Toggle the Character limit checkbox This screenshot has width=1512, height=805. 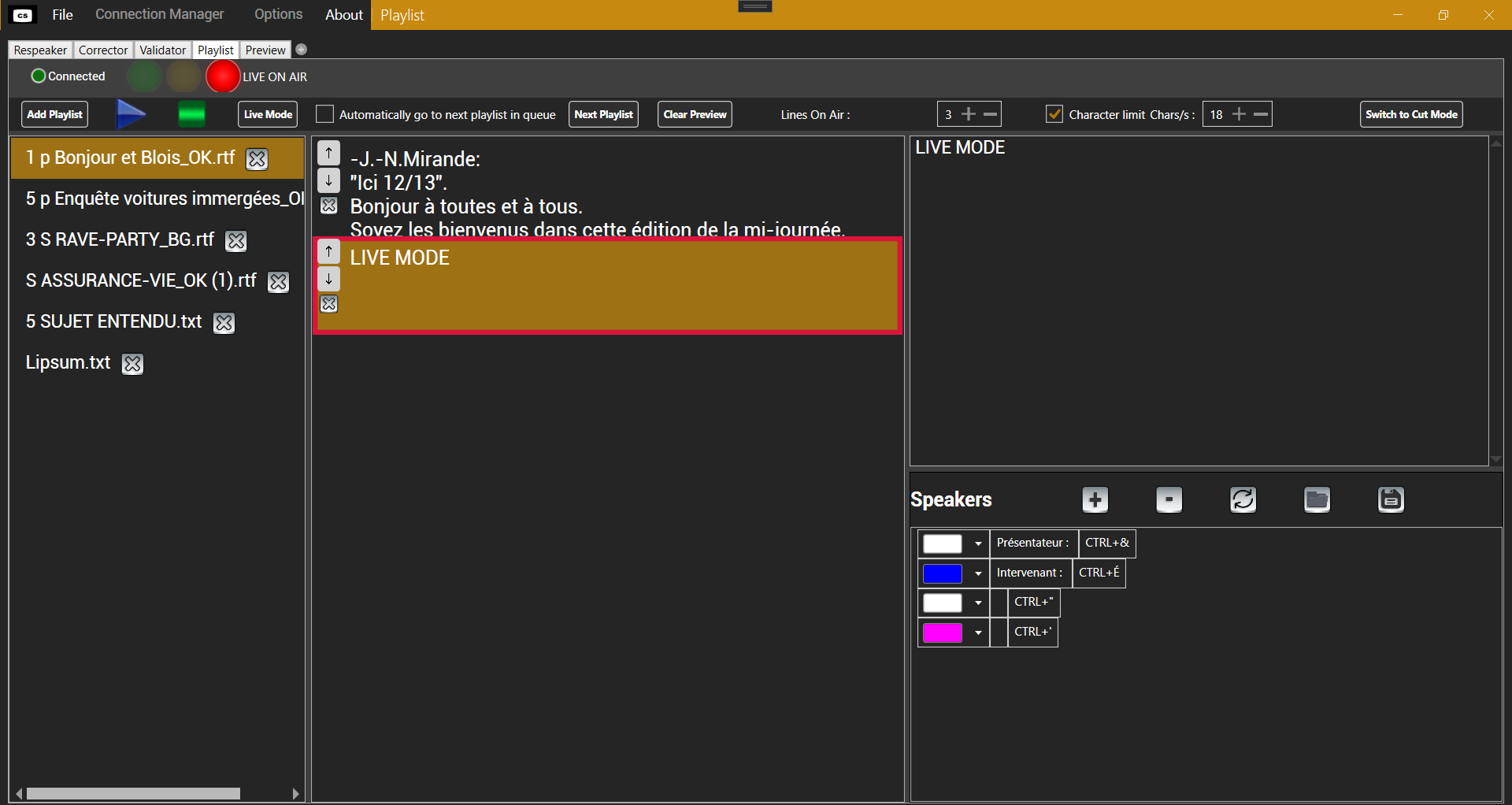(x=1054, y=114)
